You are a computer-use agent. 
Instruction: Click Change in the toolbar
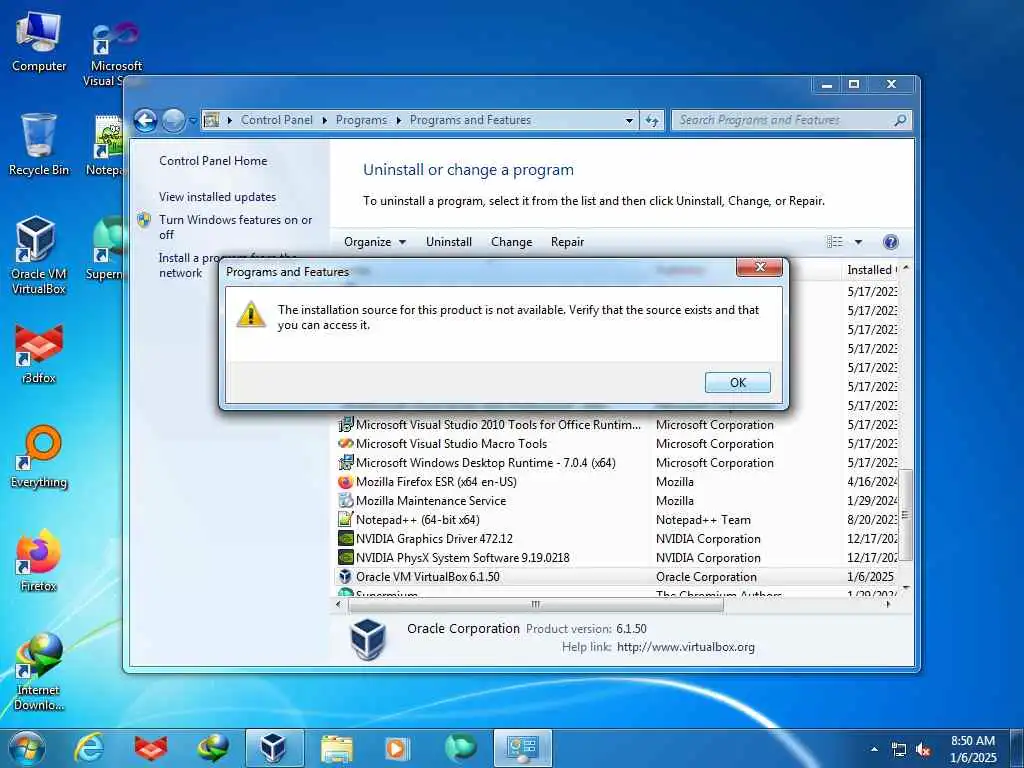(x=511, y=242)
